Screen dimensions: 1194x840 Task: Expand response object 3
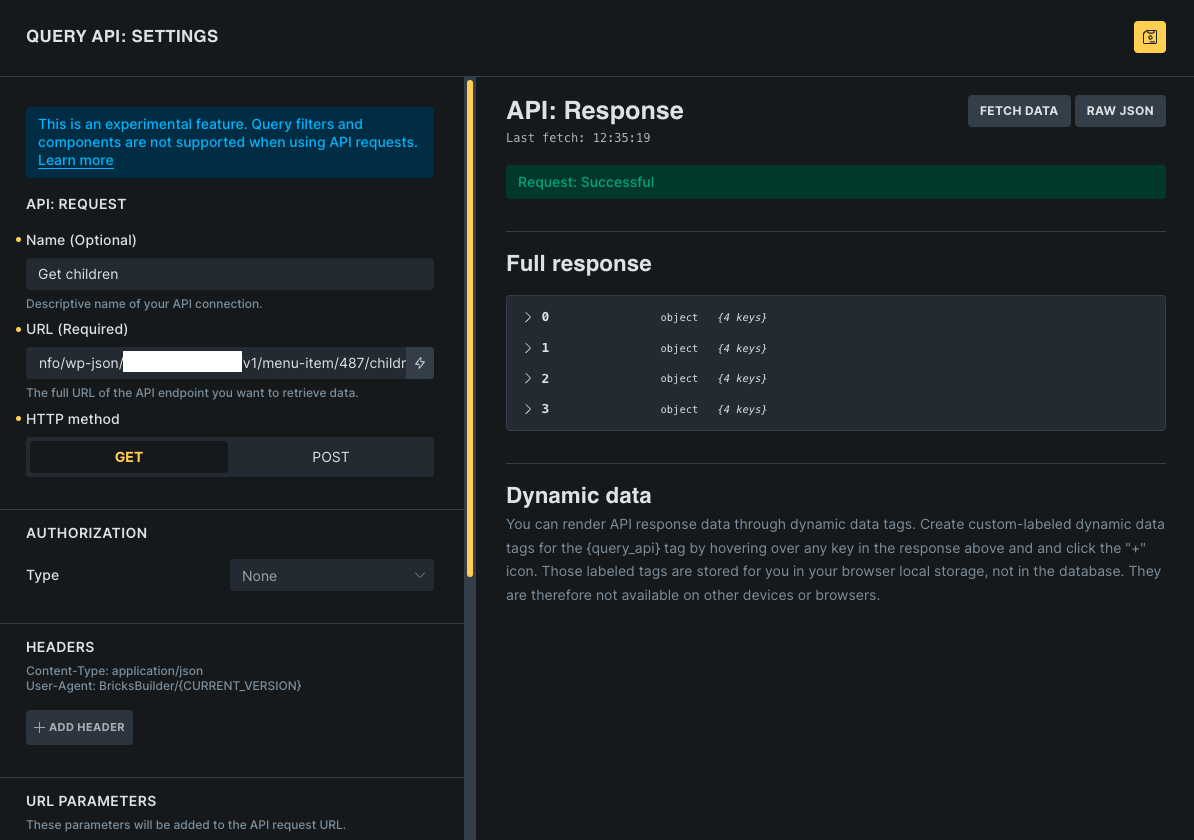click(x=528, y=409)
